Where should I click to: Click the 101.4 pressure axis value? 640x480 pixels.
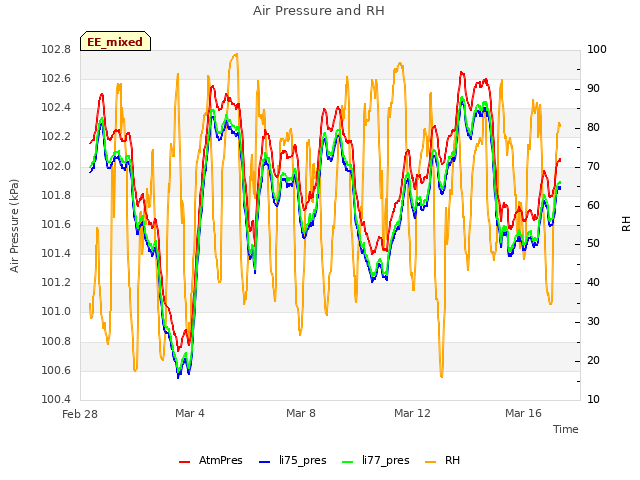pyautogui.click(x=56, y=253)
